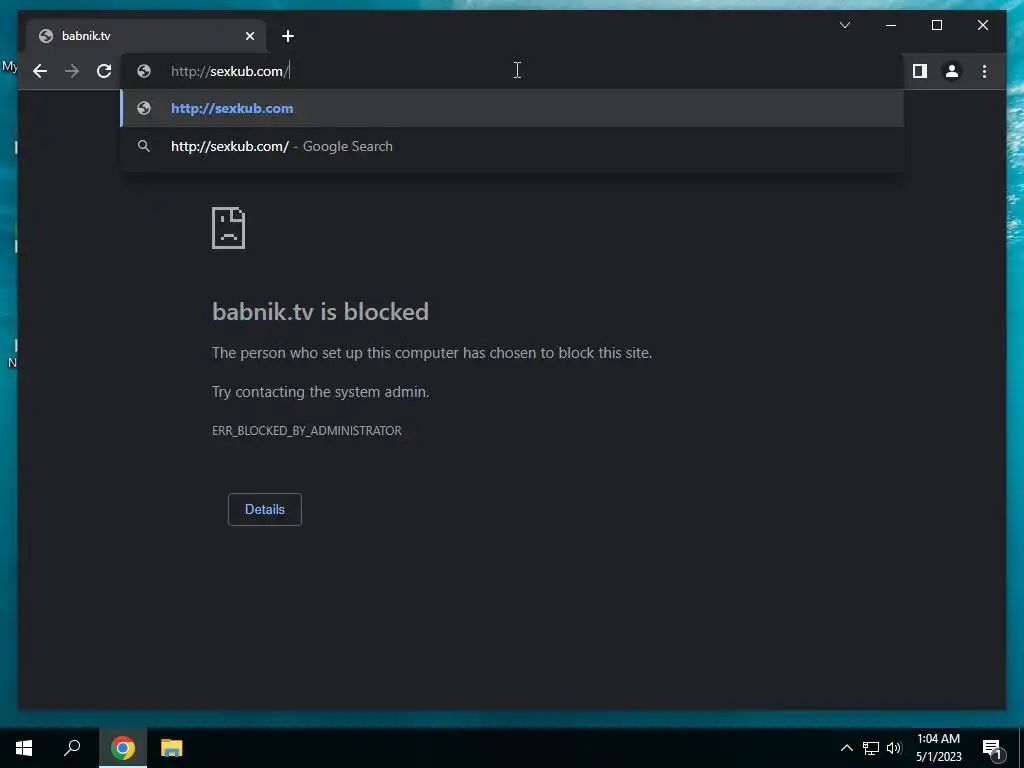
Task: Choose the http://sexkub.com URL suggestion
Action: [x=513, y=108]
